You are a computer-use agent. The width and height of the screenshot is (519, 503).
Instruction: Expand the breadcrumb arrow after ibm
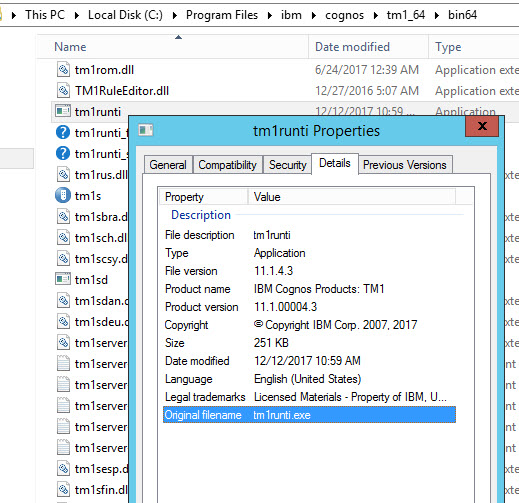[x=313, y=15]
